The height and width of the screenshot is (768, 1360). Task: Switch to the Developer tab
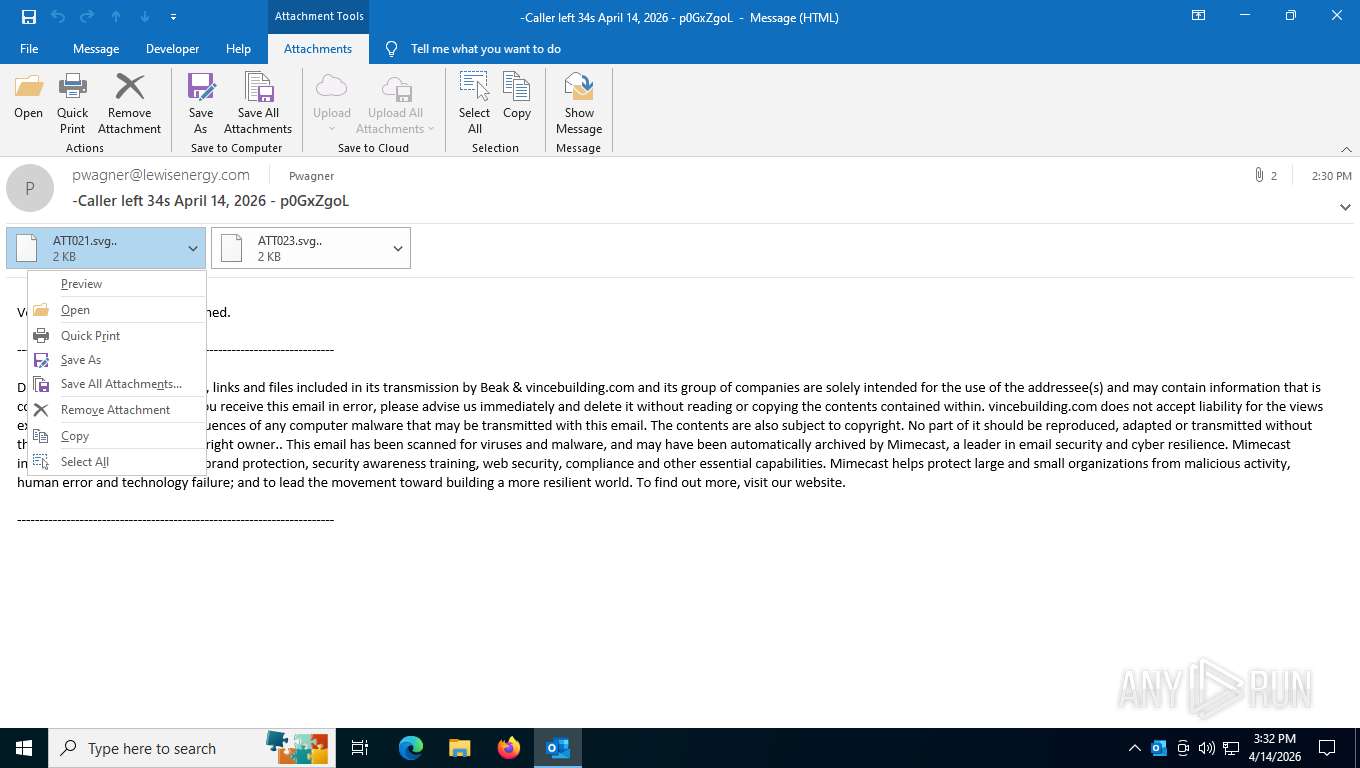pos(172,49)
